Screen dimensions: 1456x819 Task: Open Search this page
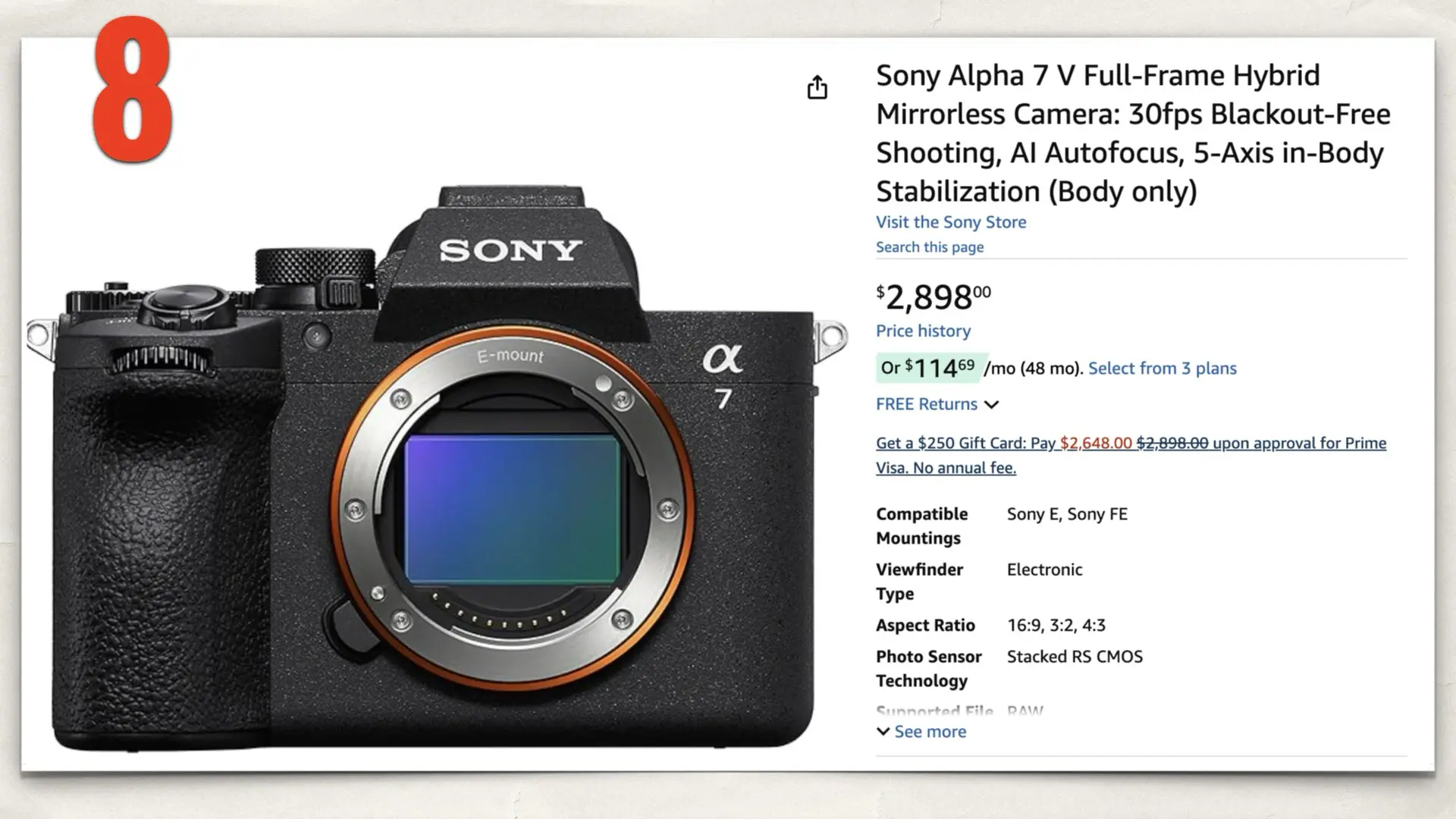(929, 246)
